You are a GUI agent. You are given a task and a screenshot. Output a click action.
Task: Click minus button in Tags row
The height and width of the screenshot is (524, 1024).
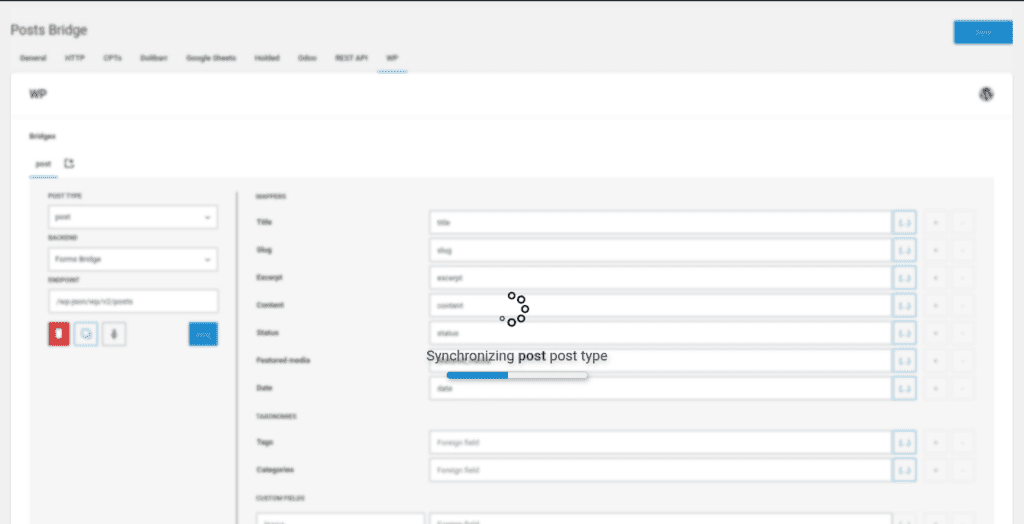pyautogui.click(x=963, y=442)
